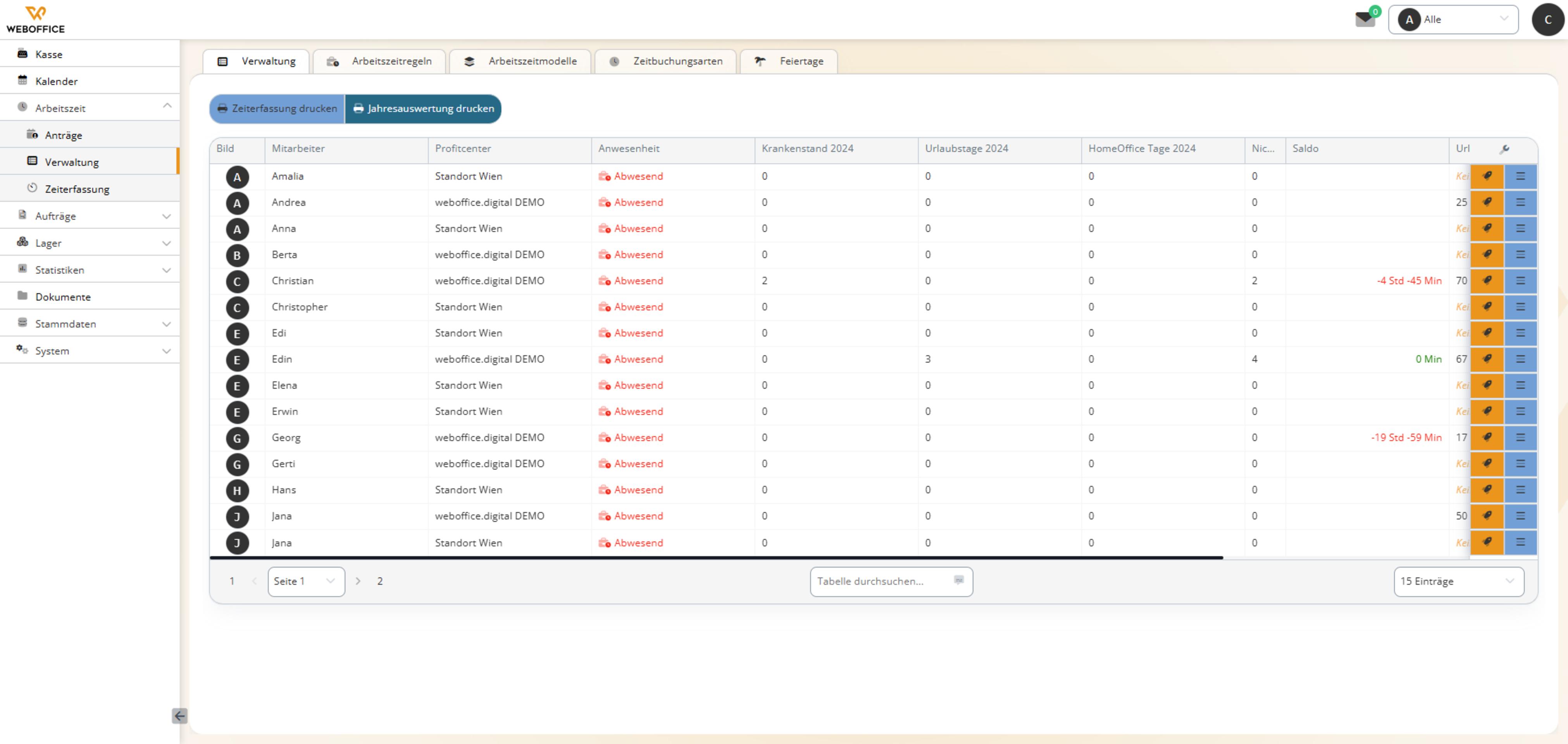Image resolution: width=1568 pixels, height=744 pixels.
Task: Switch to the Arbeitszeitregeln tab
Action: coord(379,62)
